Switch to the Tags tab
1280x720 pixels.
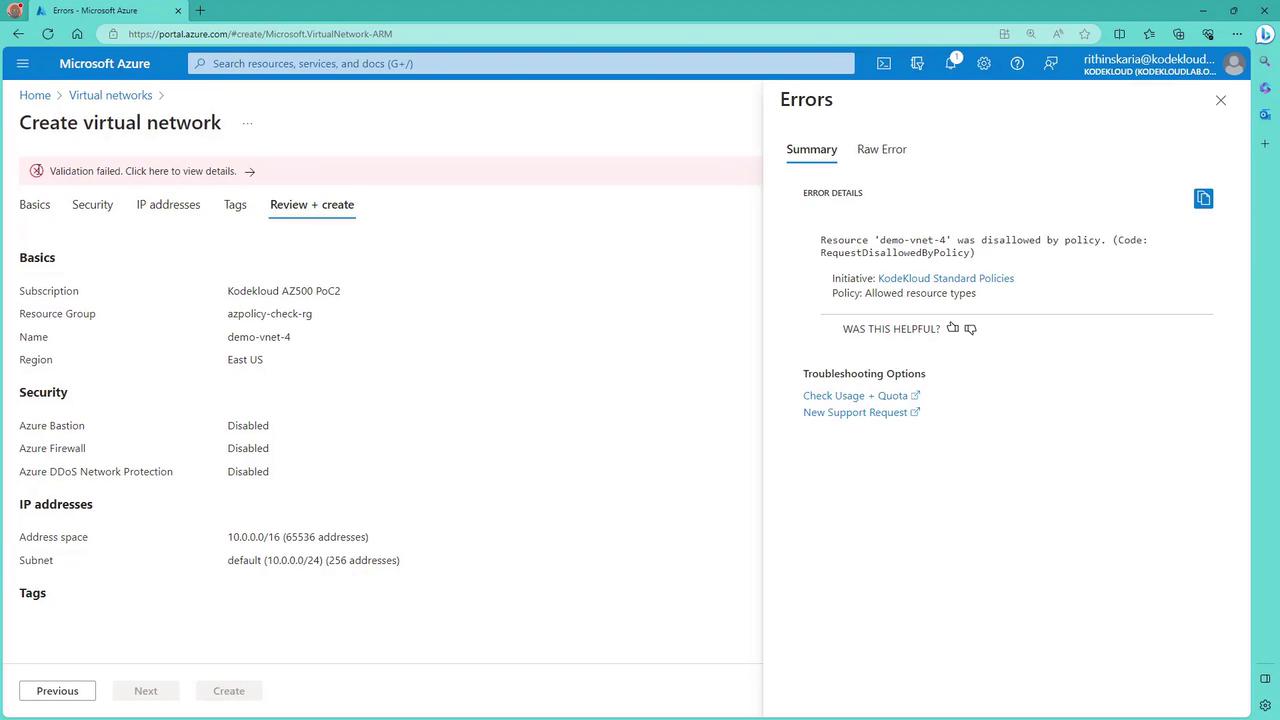click(235, 205)
